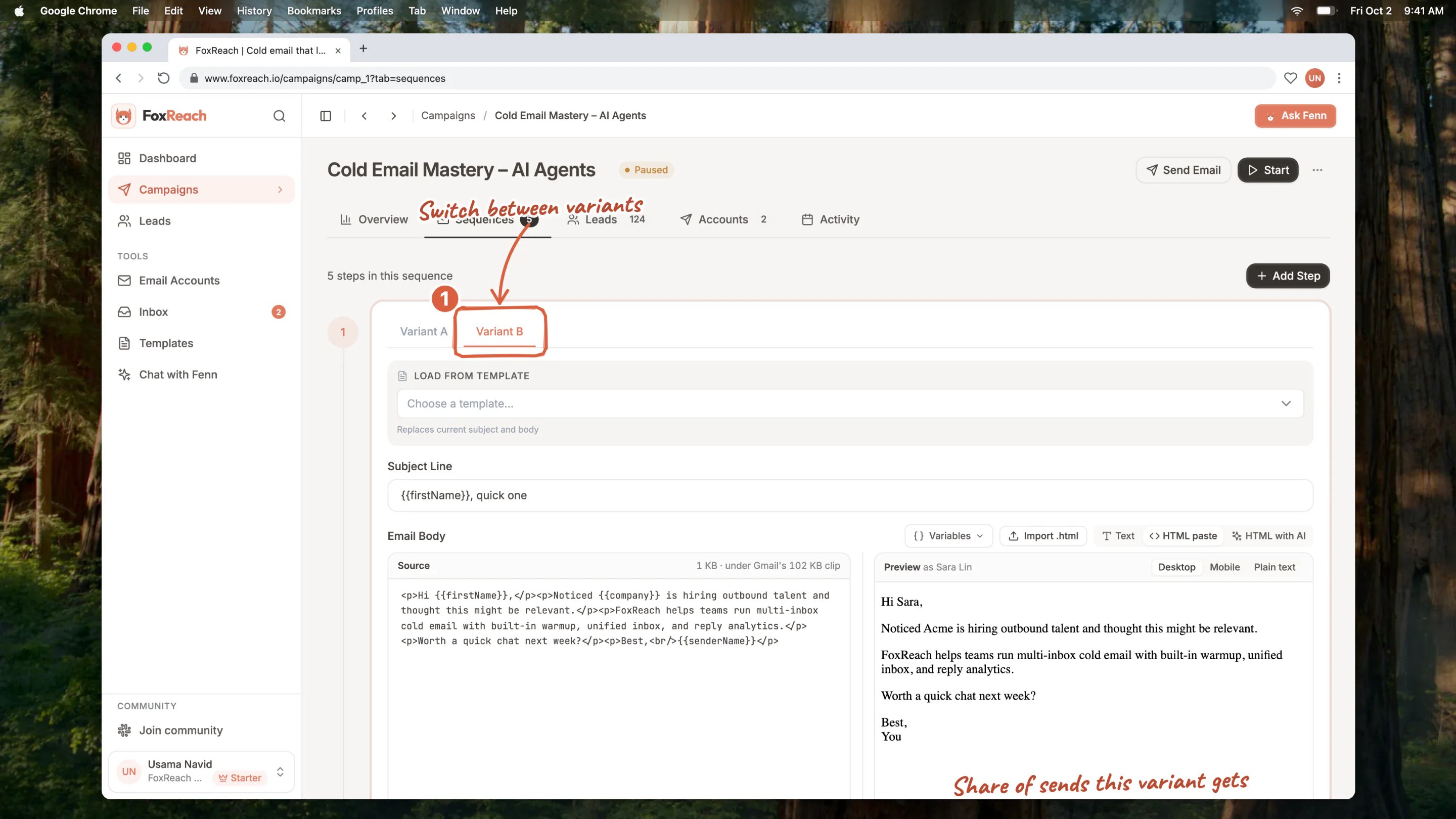Viewport: 1456px width, 819px height.
Task: Click the Campaigns breadcrumb link
Action: pos(447,116)
